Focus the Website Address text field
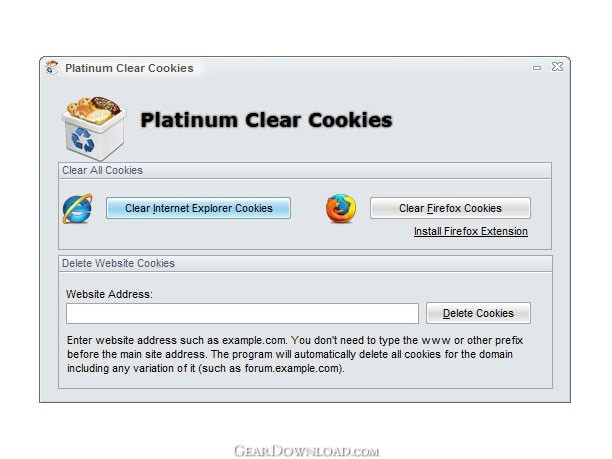612x459 pixels. tap(242, 313)
